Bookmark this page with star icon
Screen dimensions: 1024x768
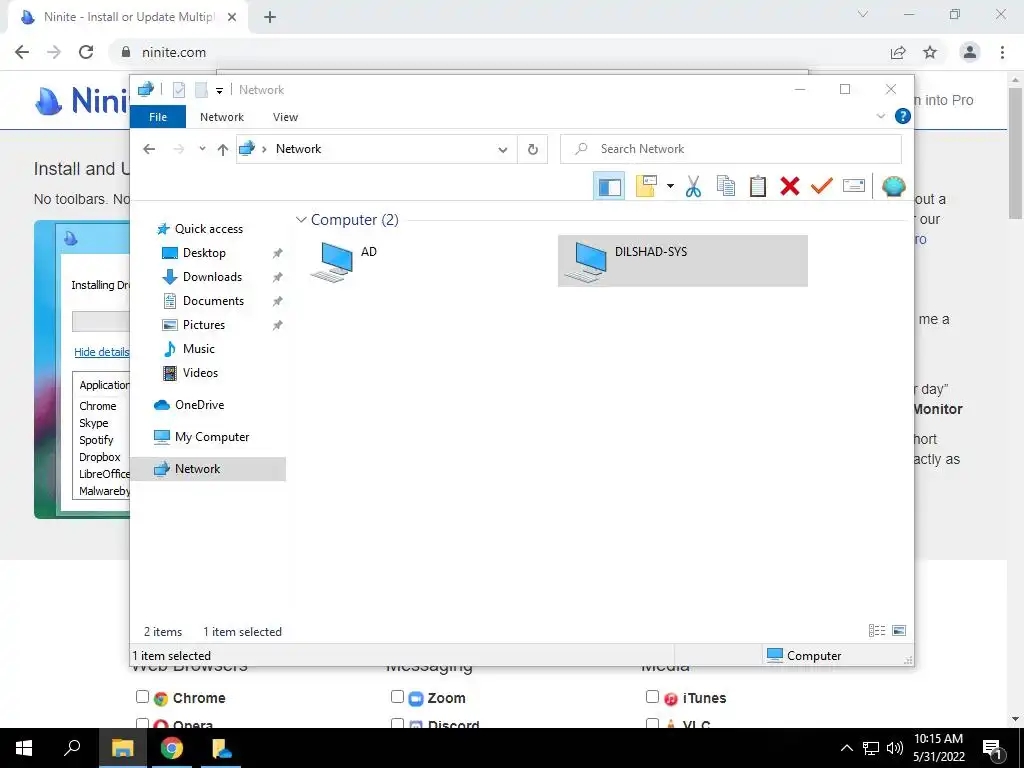930,52
